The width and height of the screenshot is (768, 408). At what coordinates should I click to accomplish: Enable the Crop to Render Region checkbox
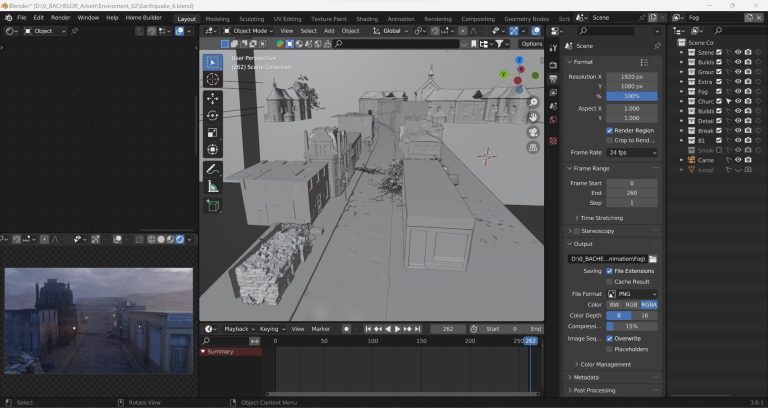(610, 139)
